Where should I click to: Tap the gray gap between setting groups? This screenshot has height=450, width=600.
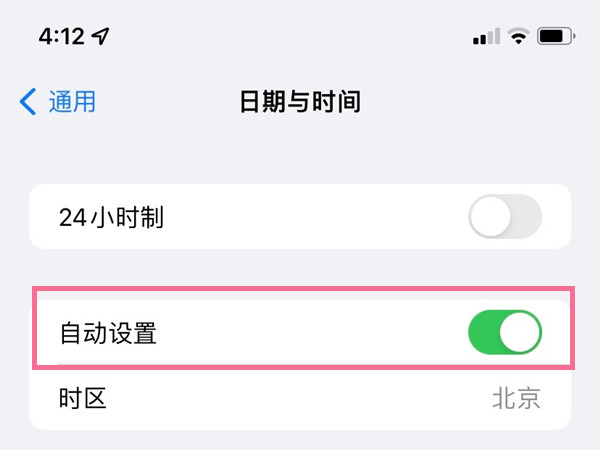300,268
